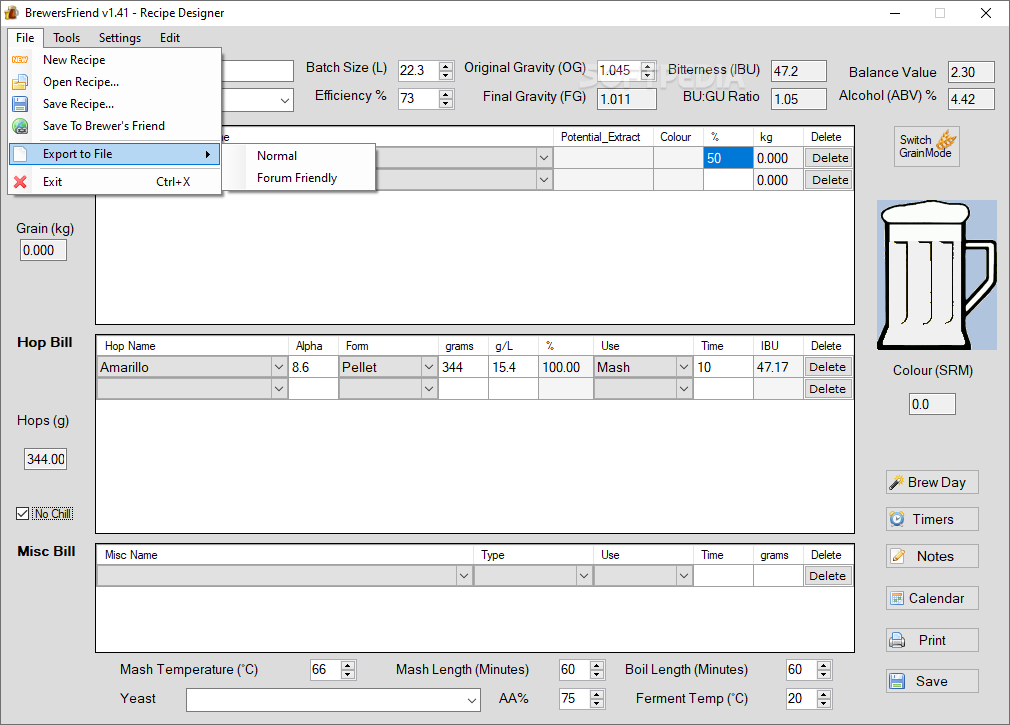Open the Tools menu
Screen dimensions: 1010x725
[x=66, y=38]
